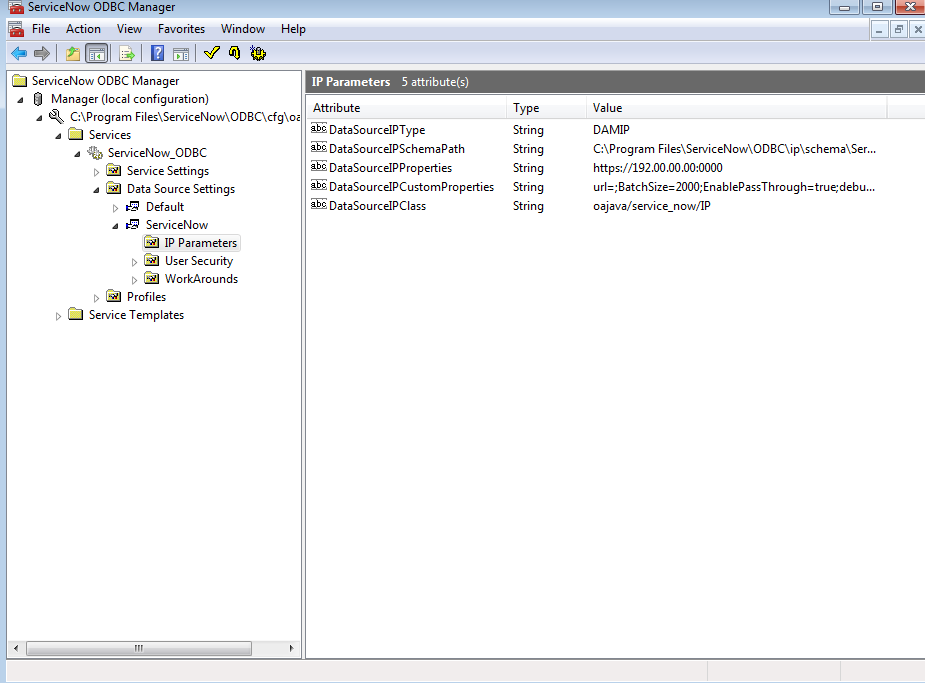925x683 pixels.
Task: Click the tree pane scroll right arrow
Action: (291, 648)
